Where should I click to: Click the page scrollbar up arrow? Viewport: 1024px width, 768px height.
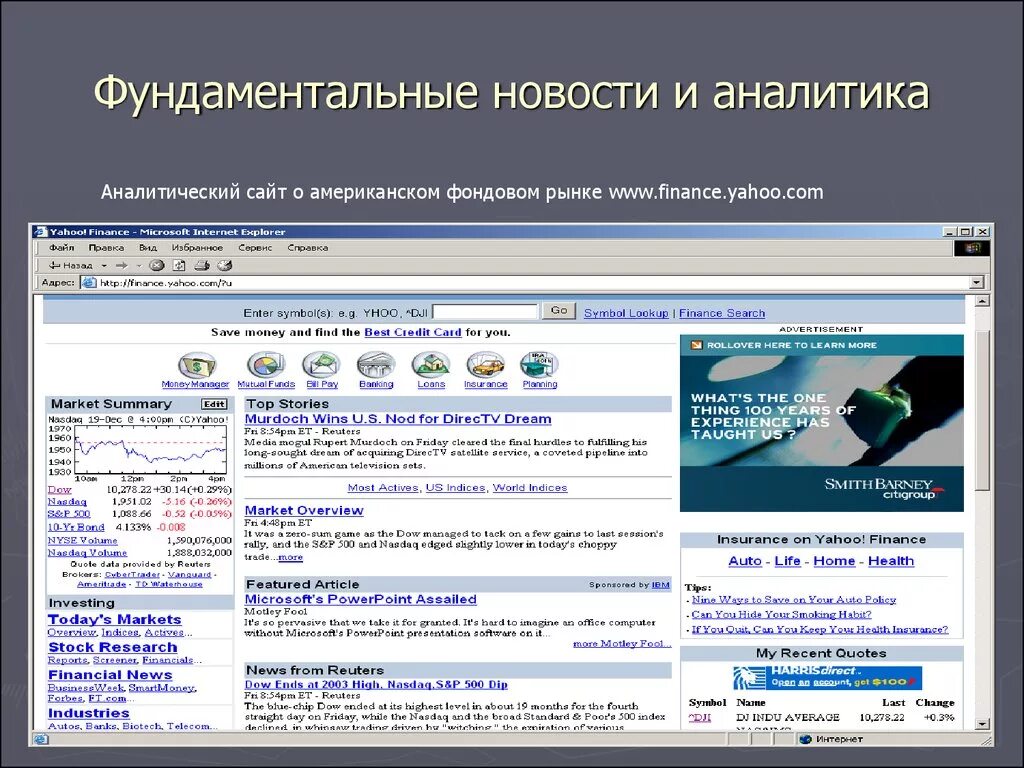tap(982, 302)
